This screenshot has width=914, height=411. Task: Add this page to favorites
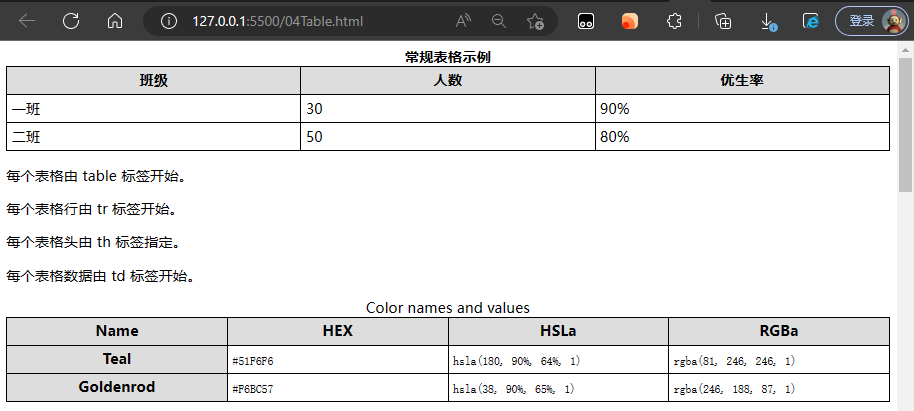tap(535, 22)
